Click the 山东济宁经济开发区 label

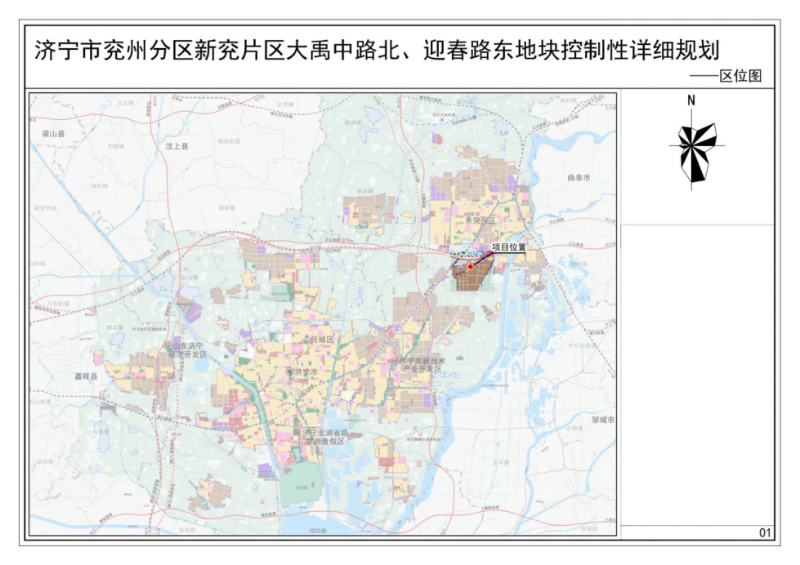point(185,350)
